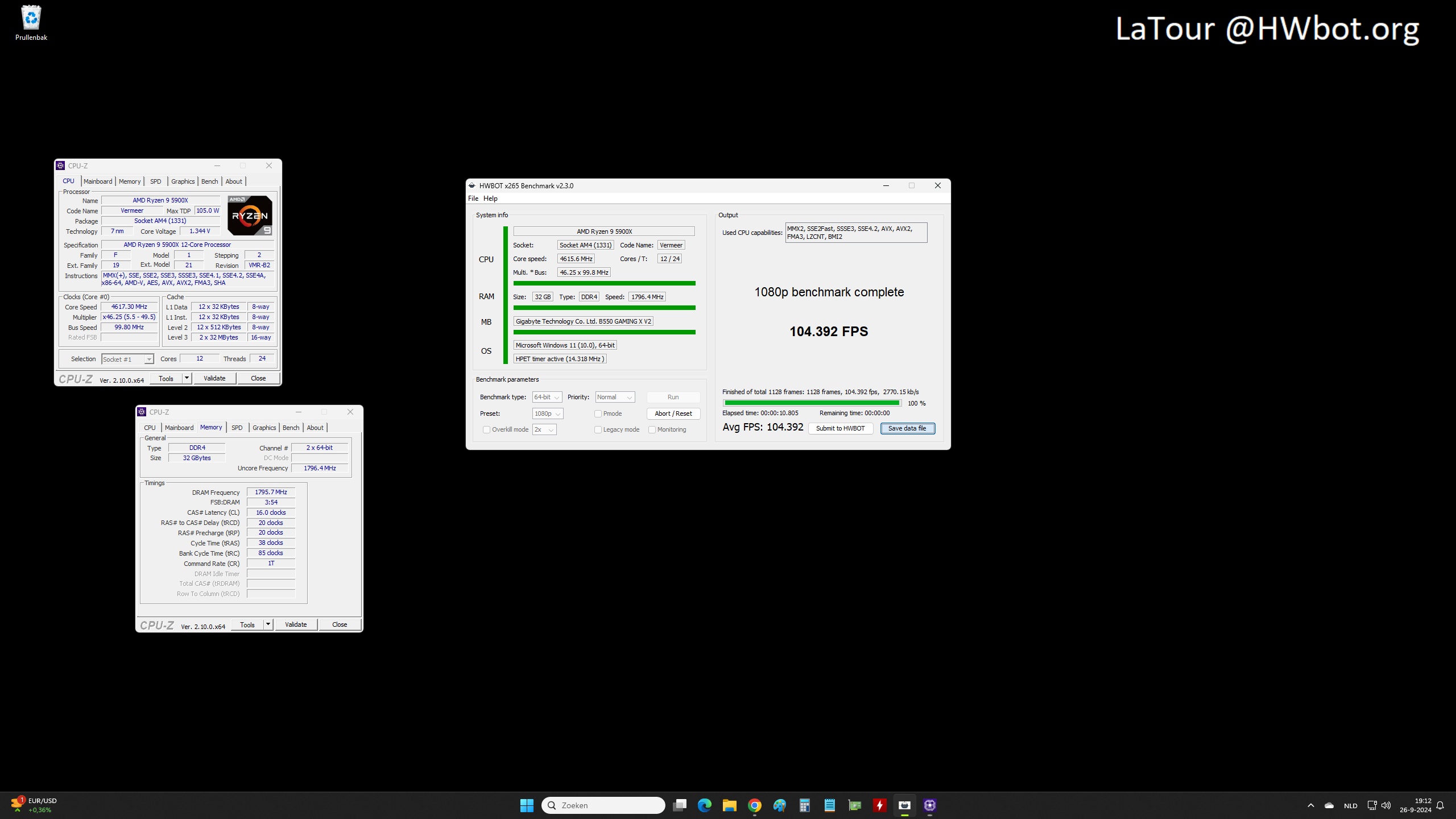The height and width of the screenshot is (819, 1456).
Task: Expand Tools arrow in CPU-Z Memory window
Action: click(268, 624)
